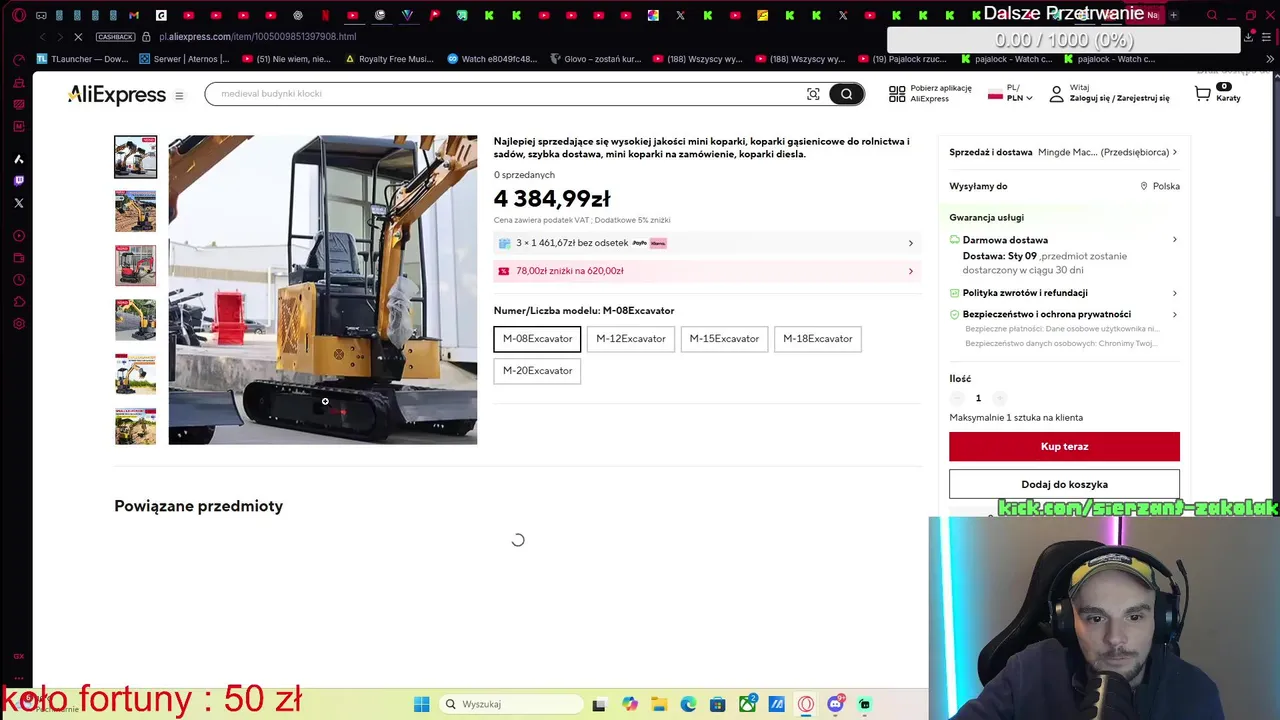Click the Dodaj do koszyka button
This screenshot has height=720, width=1280.
[1064, 484]
